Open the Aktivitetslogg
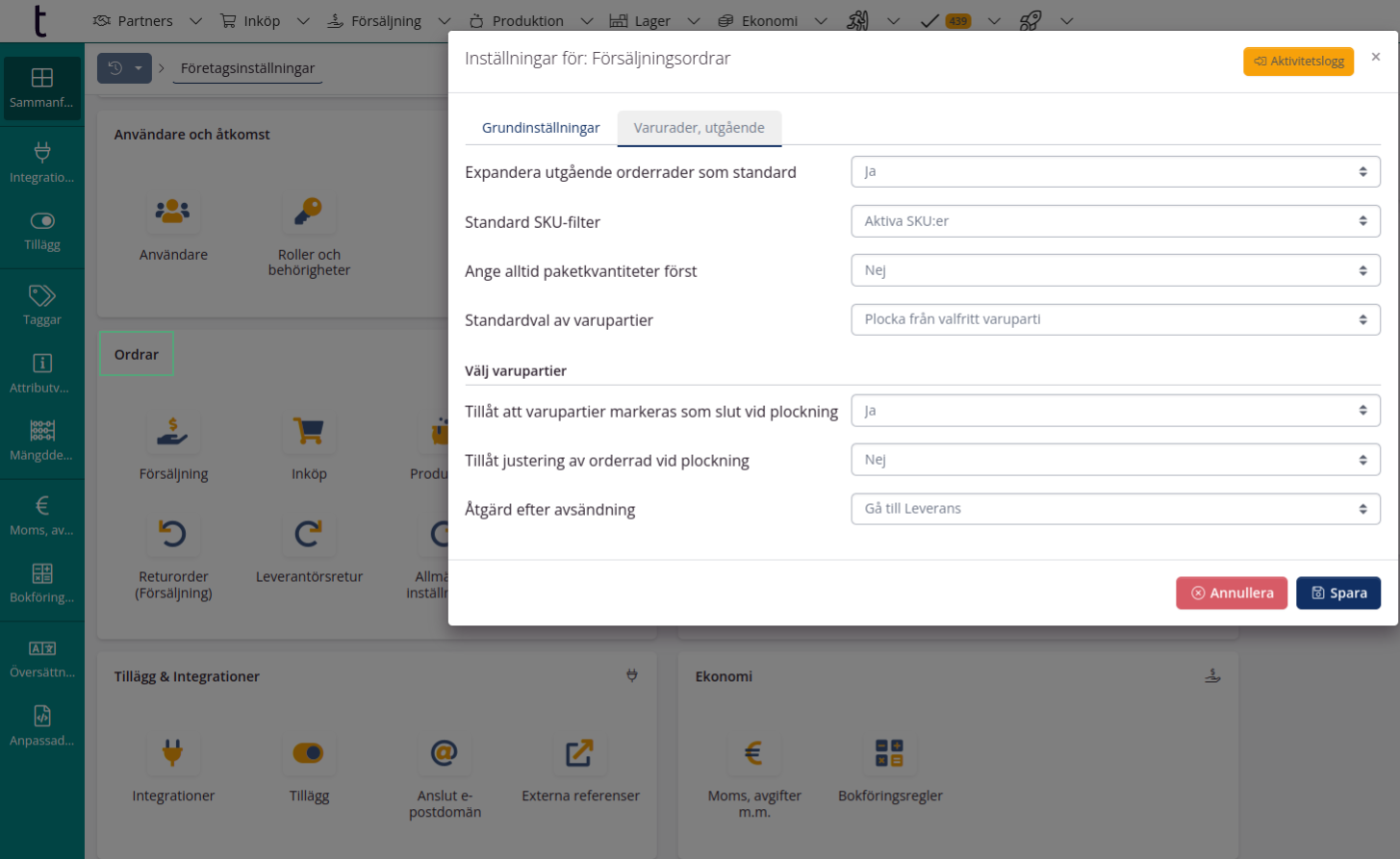 point(1298,62)
